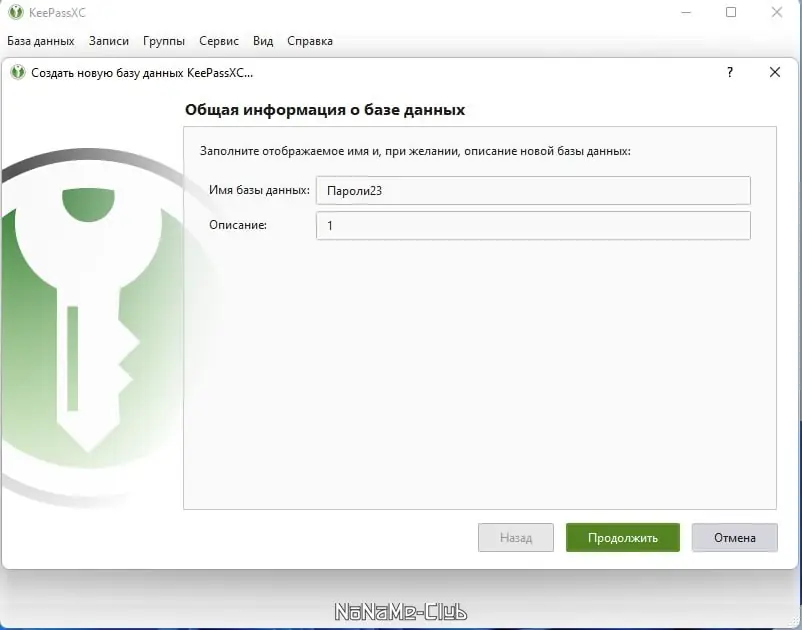Viewport: 802px width, 630px height.
Task: Click the label Описание:
Action: click(238, 225)
